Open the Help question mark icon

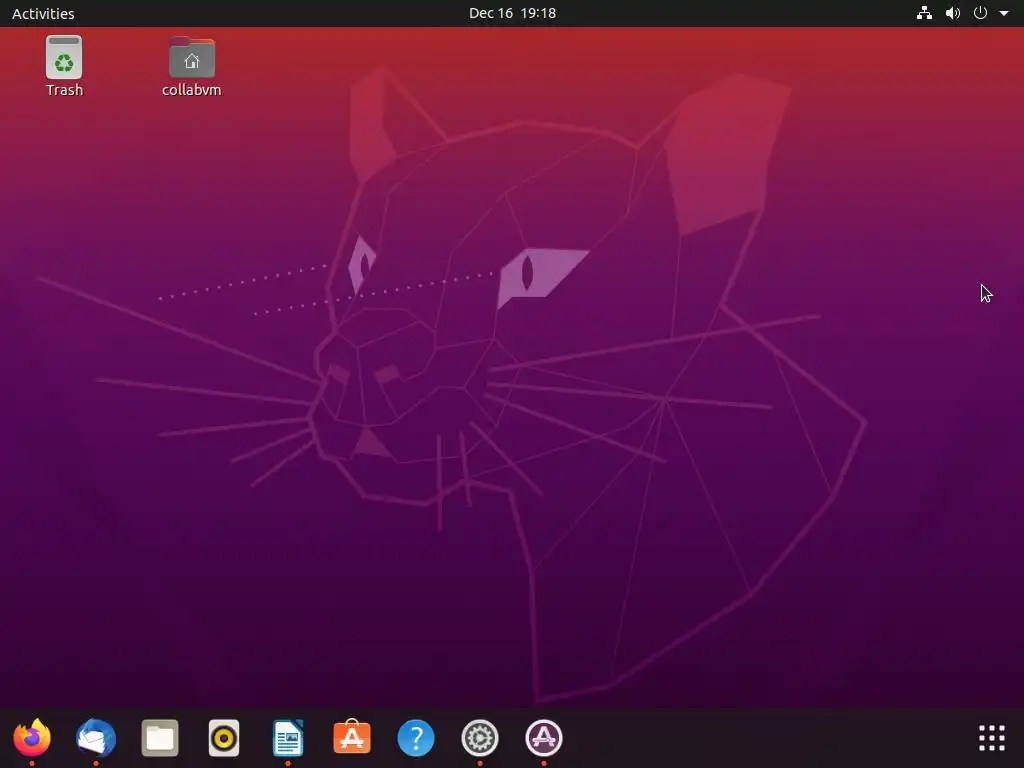point(416,738)
